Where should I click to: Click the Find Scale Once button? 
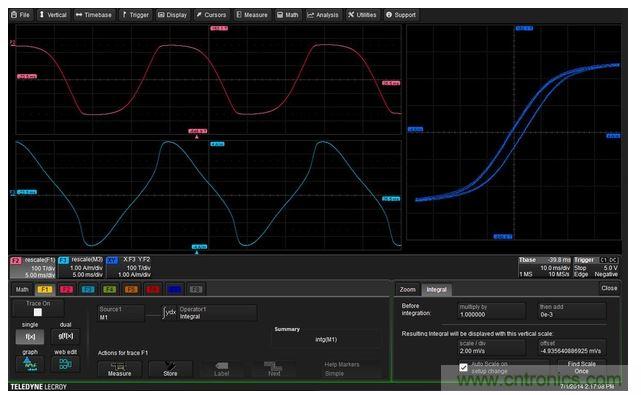point(582,368)
